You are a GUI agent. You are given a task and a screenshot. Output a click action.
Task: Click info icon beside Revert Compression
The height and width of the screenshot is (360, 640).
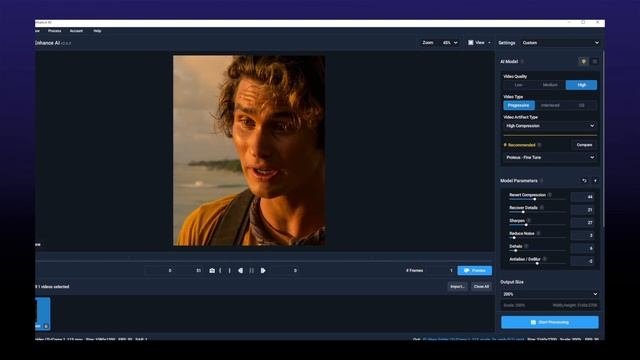point(550,195)
